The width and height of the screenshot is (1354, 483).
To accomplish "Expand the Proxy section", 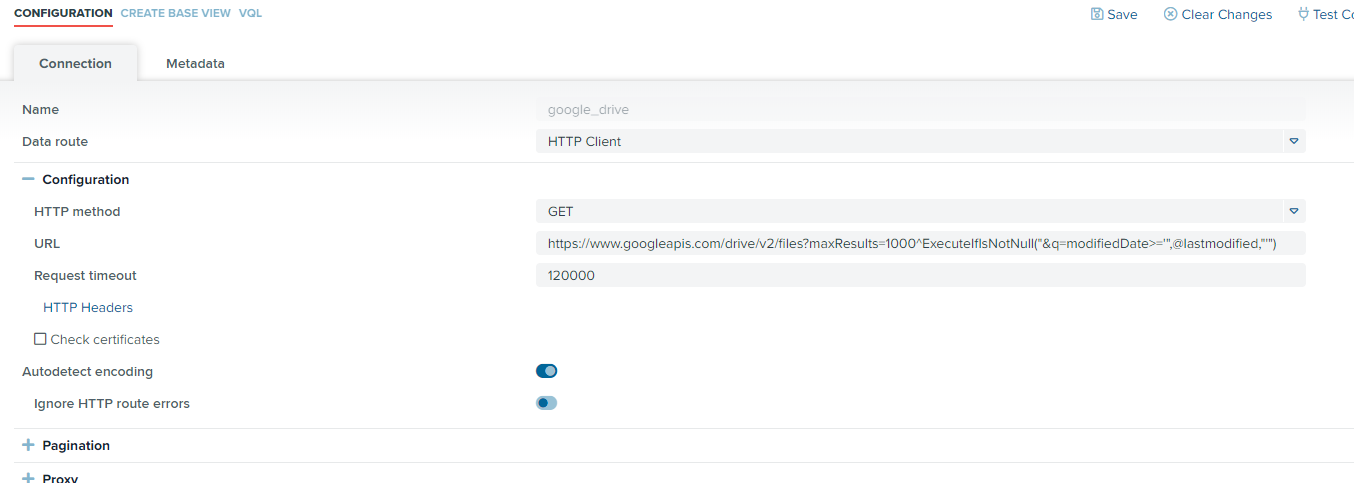I will [28, 478].
